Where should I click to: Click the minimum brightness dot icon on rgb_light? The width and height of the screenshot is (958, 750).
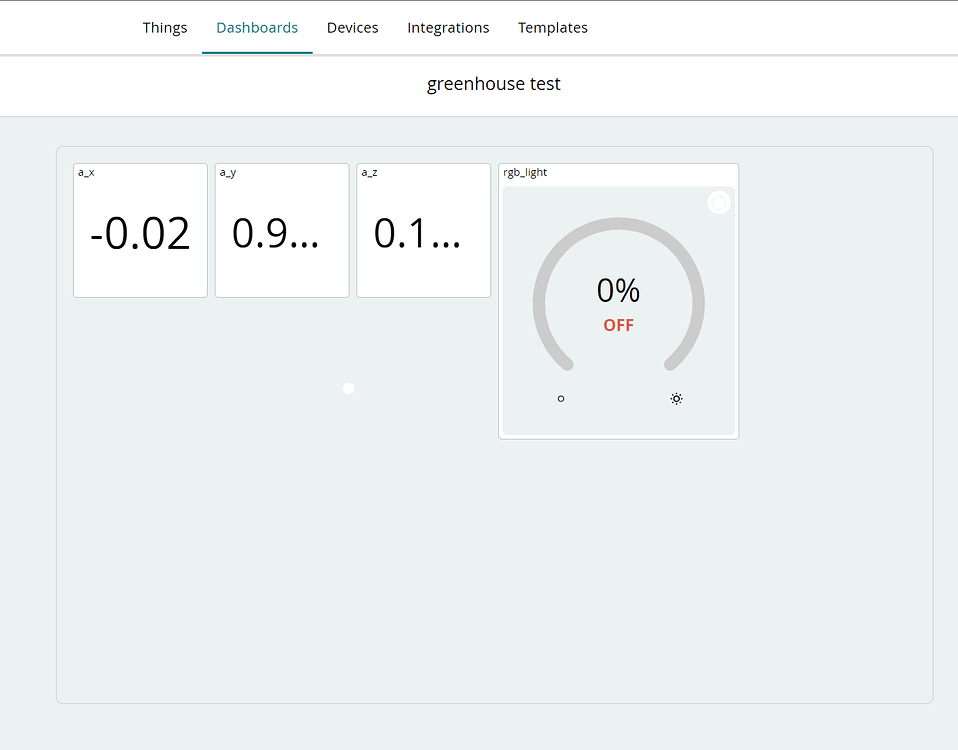[560, 398]
